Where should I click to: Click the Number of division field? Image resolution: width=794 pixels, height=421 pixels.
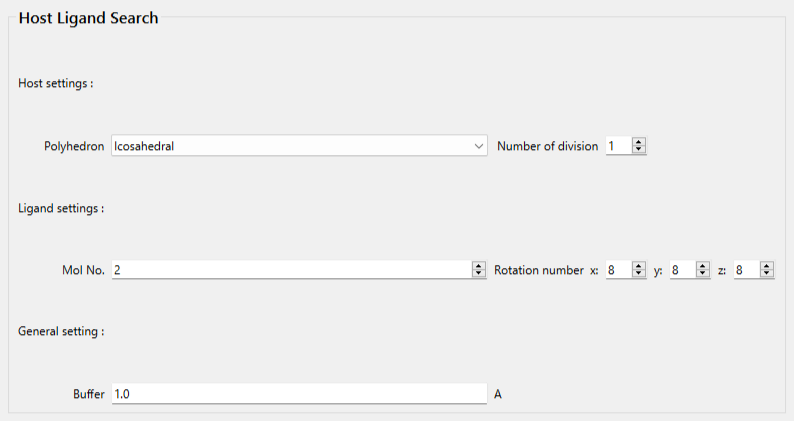(x=618, y=146)
